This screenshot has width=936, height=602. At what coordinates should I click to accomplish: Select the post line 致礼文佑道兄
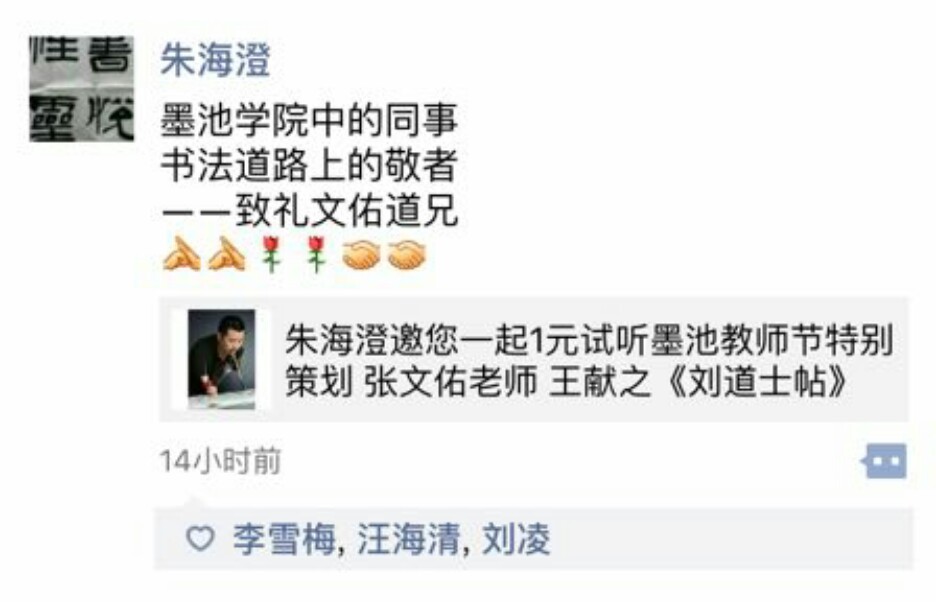[x=347, y=210]
